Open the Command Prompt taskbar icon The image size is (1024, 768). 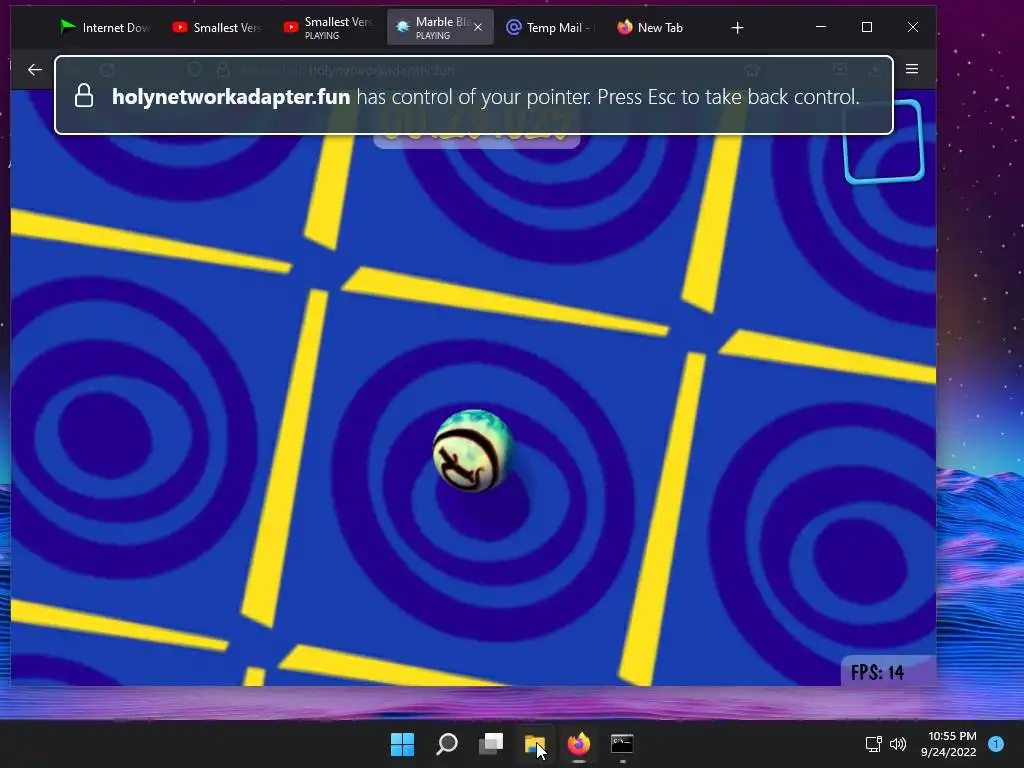[x=622, y=744]
